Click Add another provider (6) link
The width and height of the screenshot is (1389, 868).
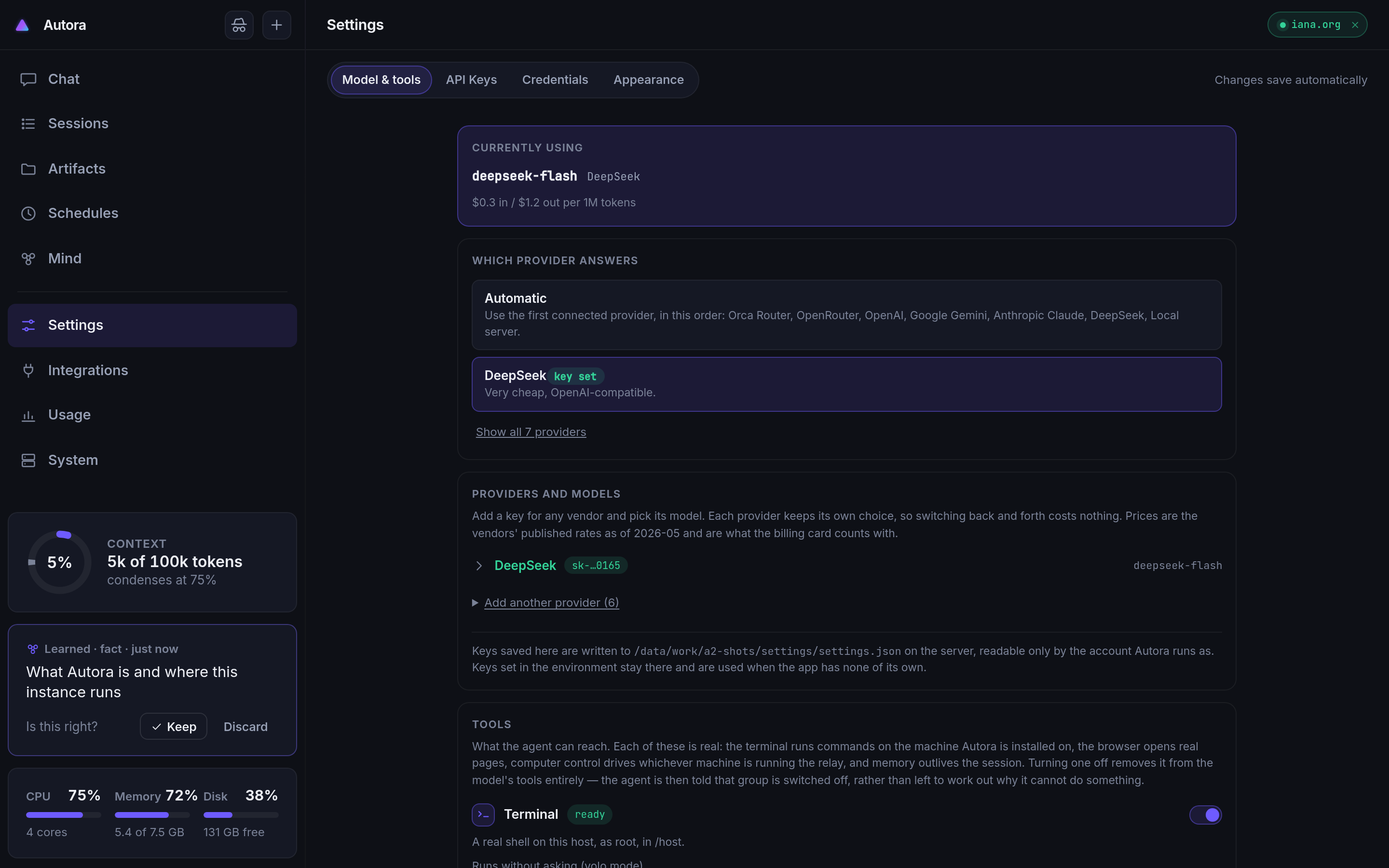552,602
